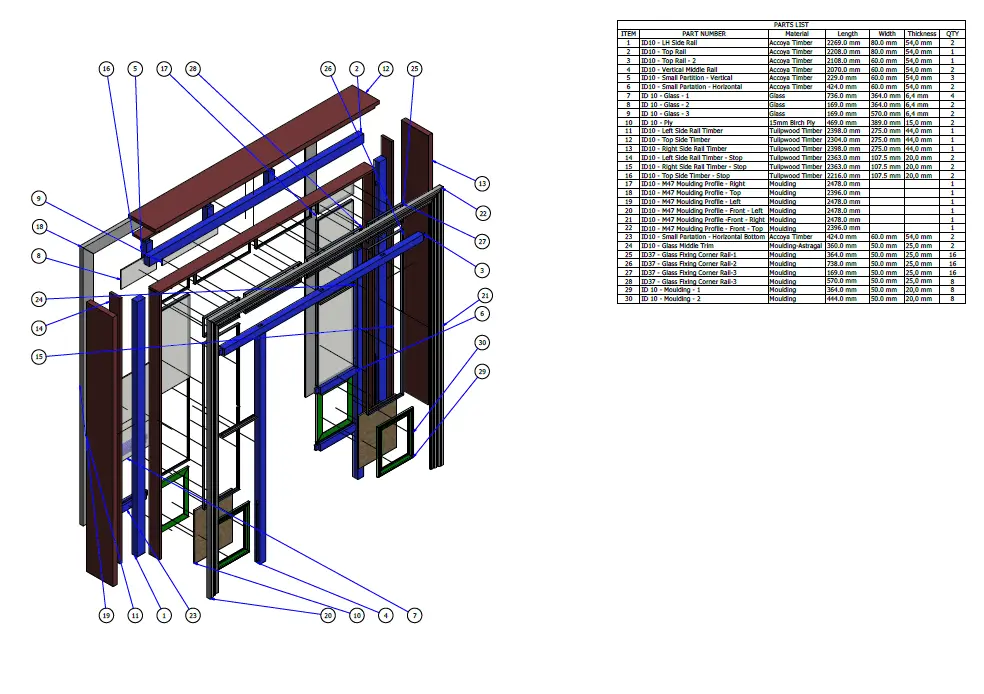984x694 pixels.
Task: Select the PART NUMBER column header
Action: click(x=703, y=34)
